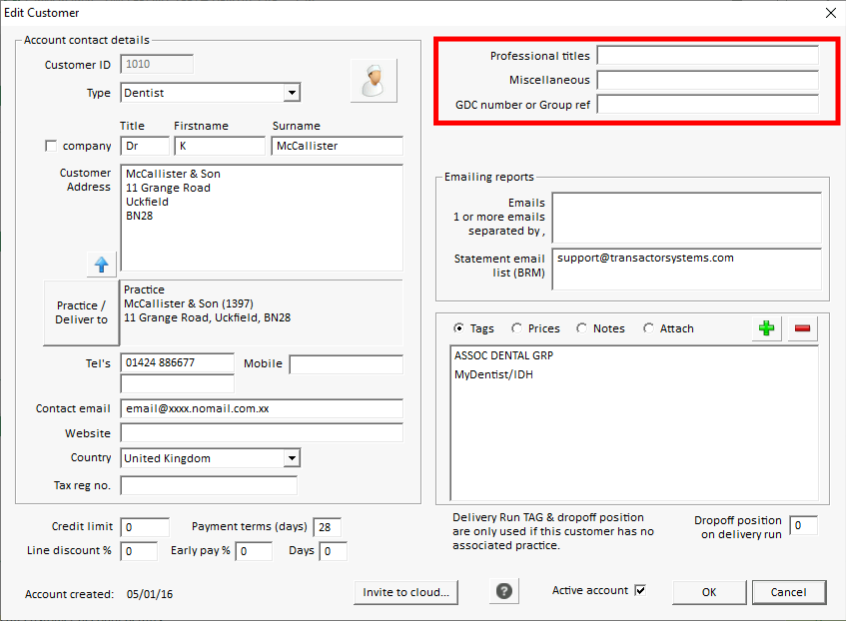The image size is (846, 621).
Task: Select the Tags radio button
Action: [459, 328]
